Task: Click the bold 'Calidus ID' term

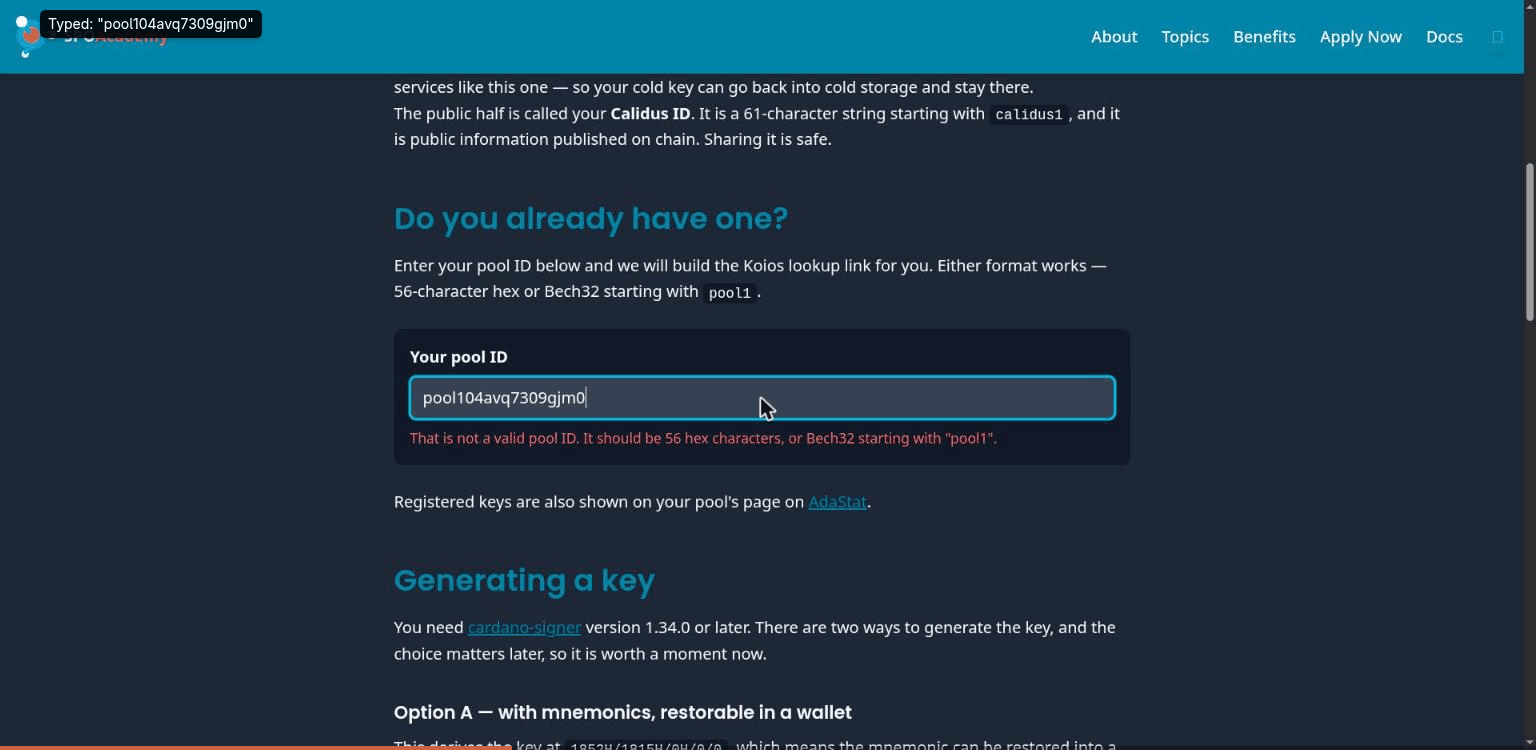Action: 650,114
